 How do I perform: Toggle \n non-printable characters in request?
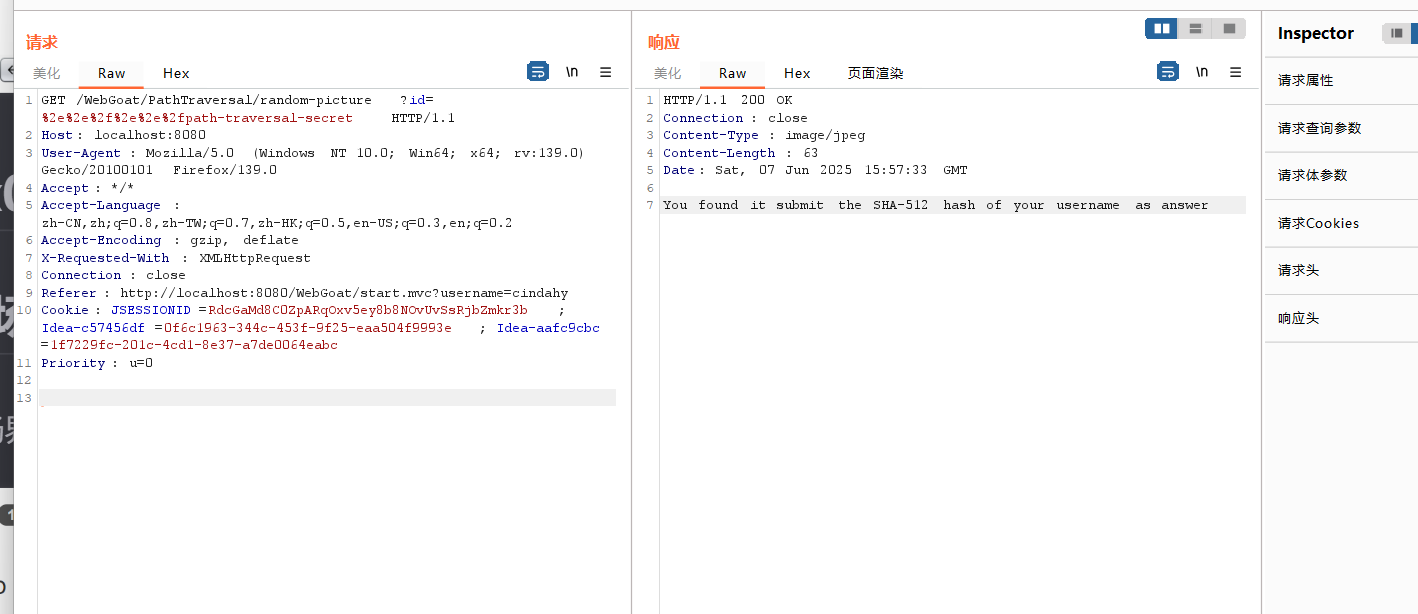pyautogui.click(x=572, y=72)
